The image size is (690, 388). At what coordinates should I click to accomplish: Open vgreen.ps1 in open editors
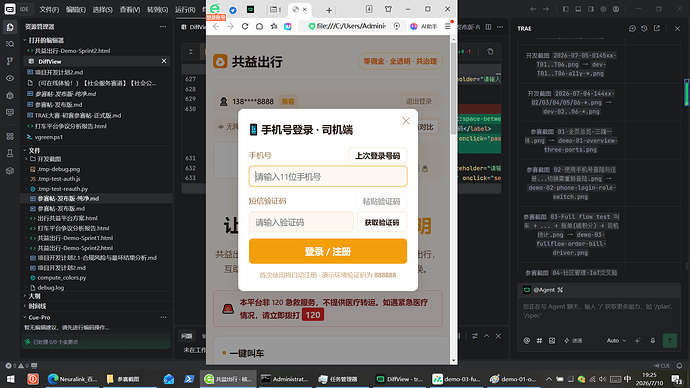pos(49,137)
